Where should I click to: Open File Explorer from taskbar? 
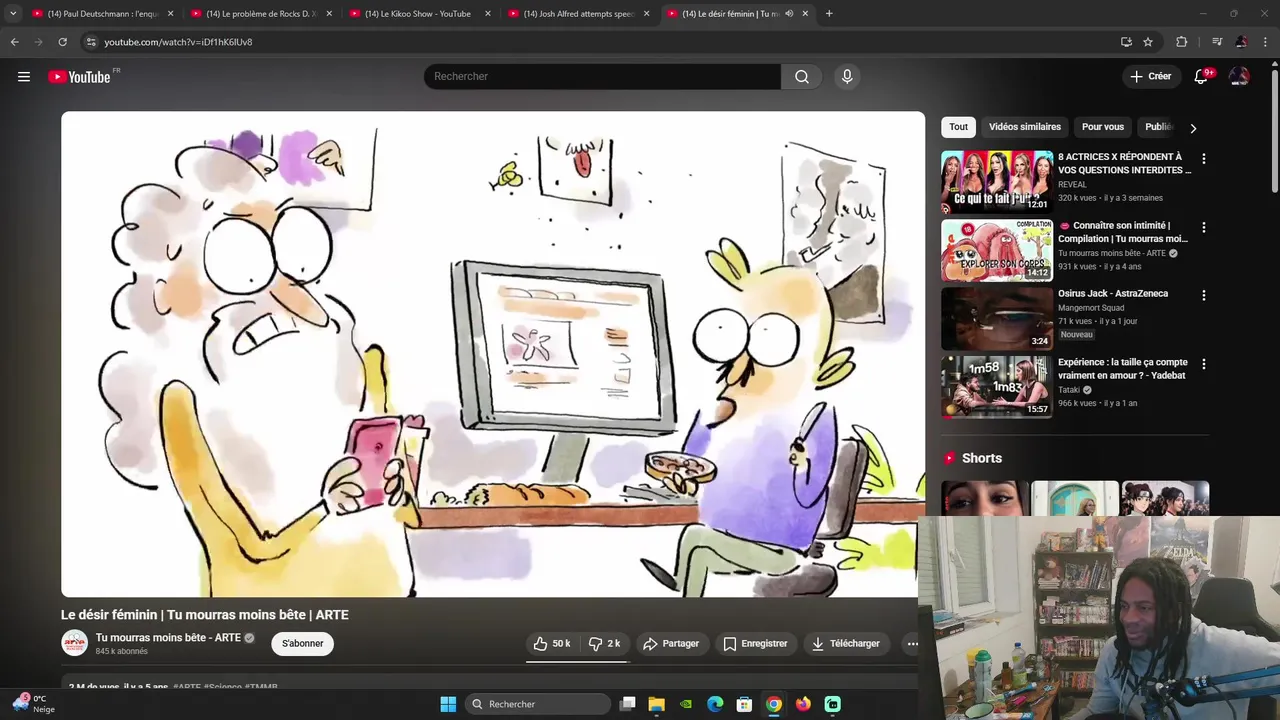tap(656, 704)
